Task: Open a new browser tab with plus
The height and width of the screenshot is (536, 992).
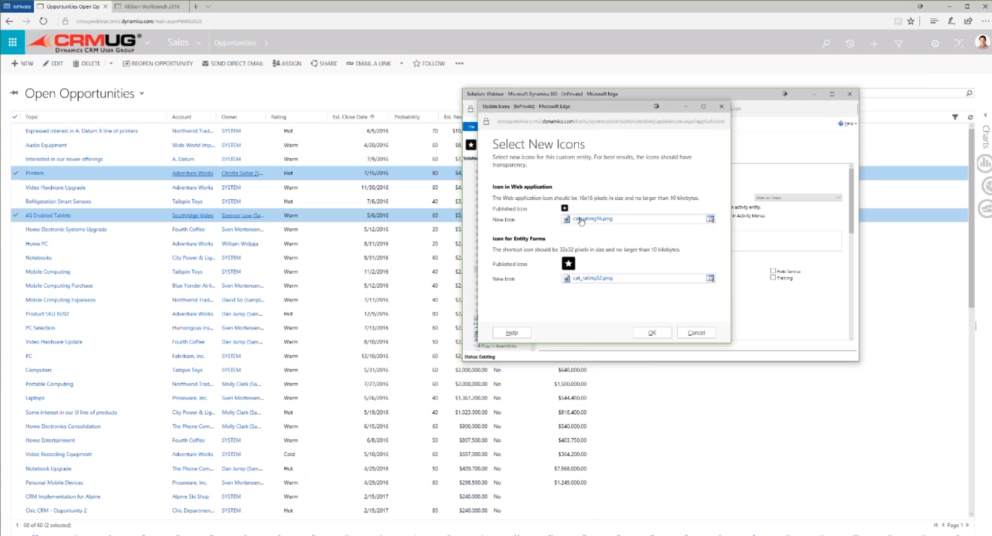Action: click(195, 6)
